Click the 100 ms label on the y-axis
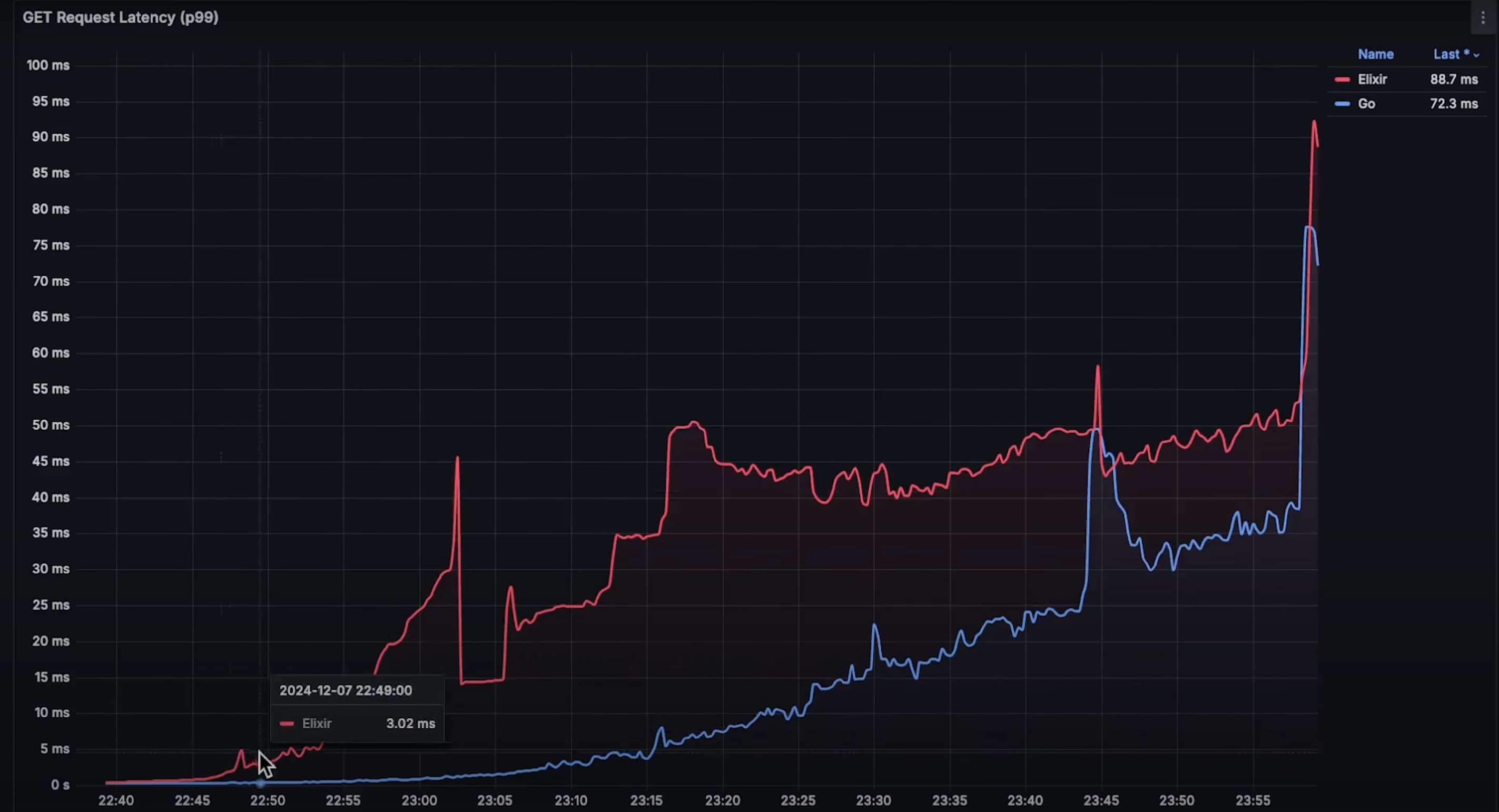The width and height of the screenshot is (1499, 812). (x=48, y=65)
